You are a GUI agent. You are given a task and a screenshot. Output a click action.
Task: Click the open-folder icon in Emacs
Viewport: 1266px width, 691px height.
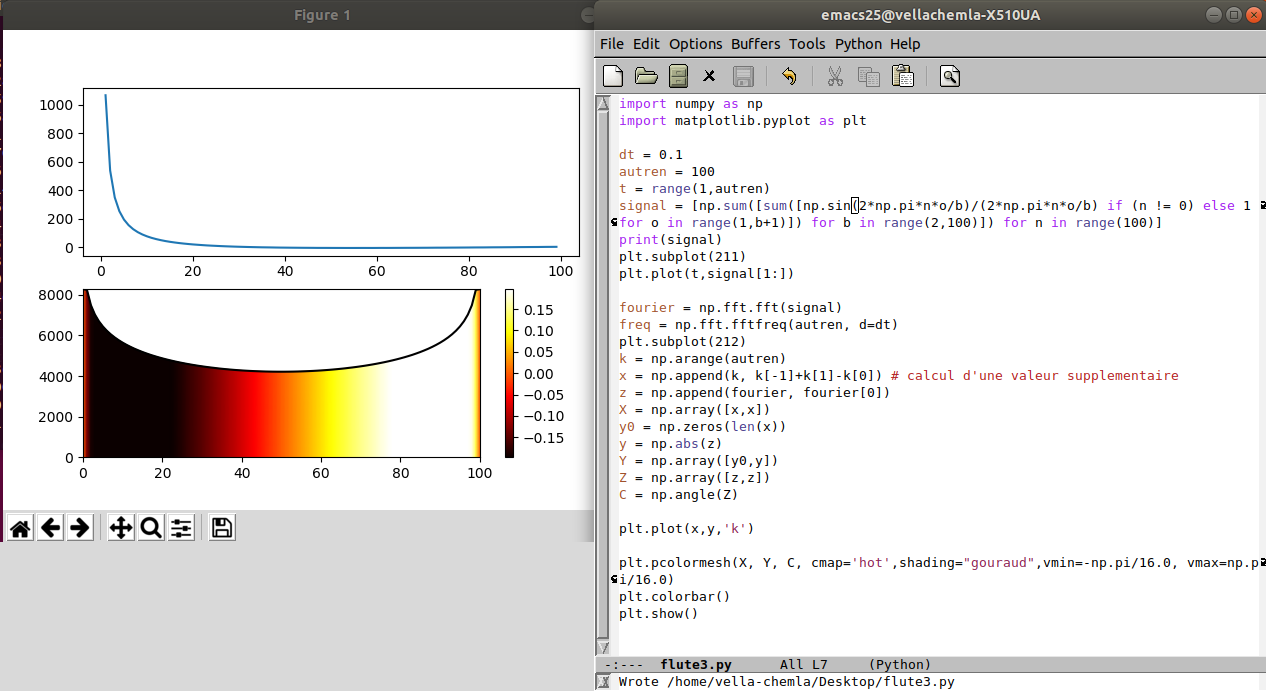pyautogui.click(x=646, y=76)
